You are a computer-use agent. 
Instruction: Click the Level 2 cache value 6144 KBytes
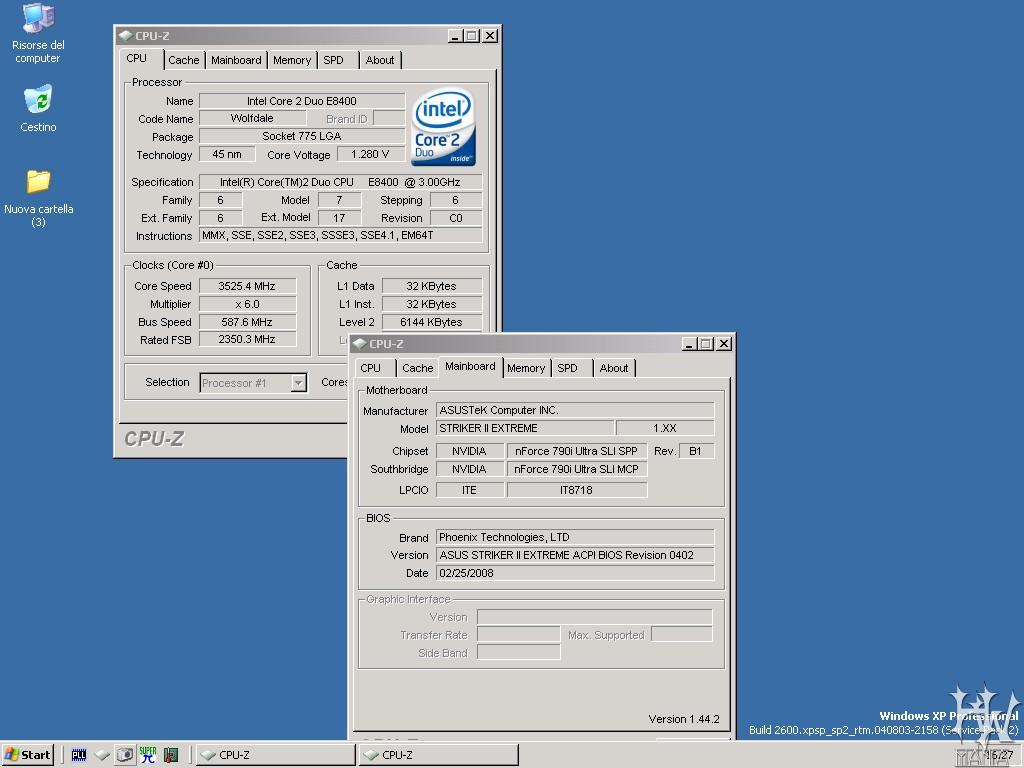(x=432, y=322)
